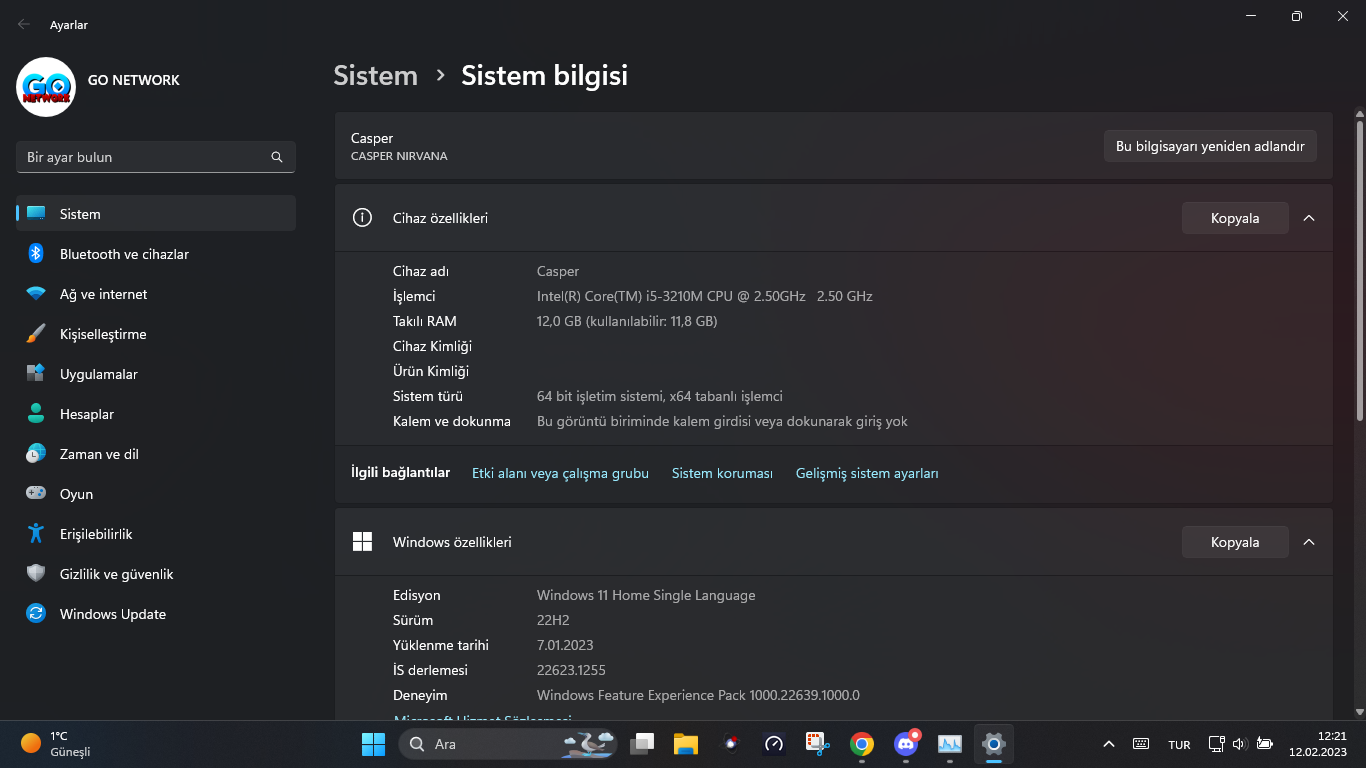Open the clock and date 12.02.2023
This screenshot has height=768, width=1366.
pos(1318,744)
